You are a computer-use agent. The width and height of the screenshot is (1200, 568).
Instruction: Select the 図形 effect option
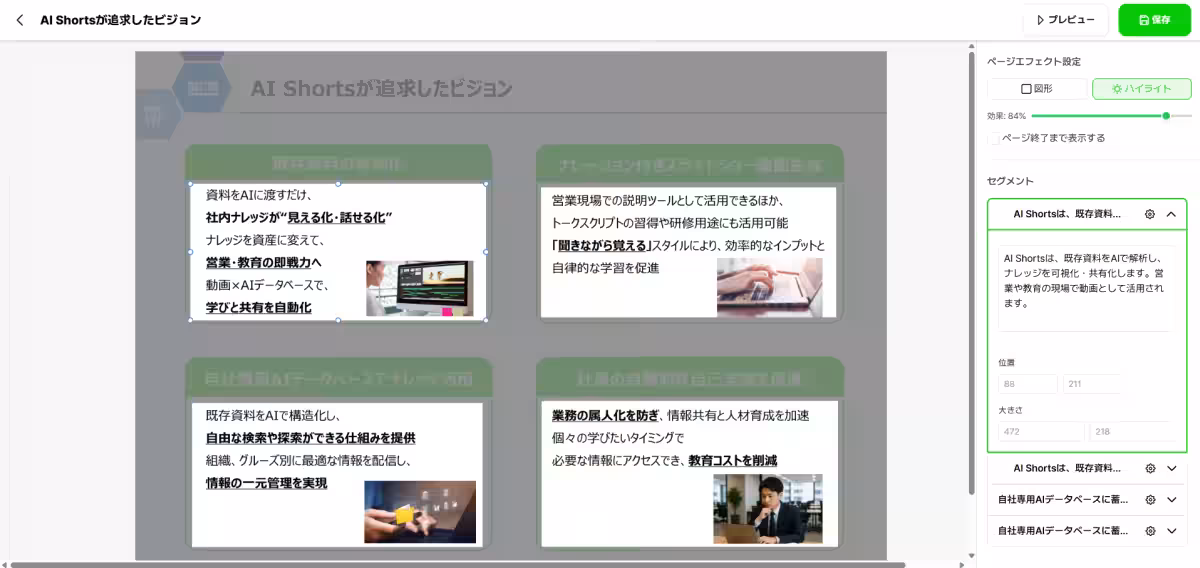(1036, 89)
